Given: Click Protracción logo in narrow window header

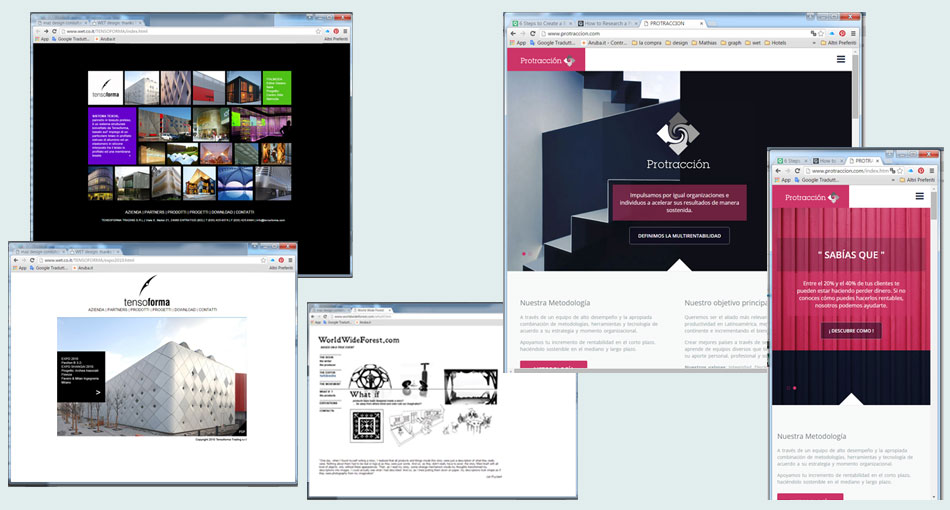Looking at the screenshot, I should pyautogui.click(x=812, y=197).
